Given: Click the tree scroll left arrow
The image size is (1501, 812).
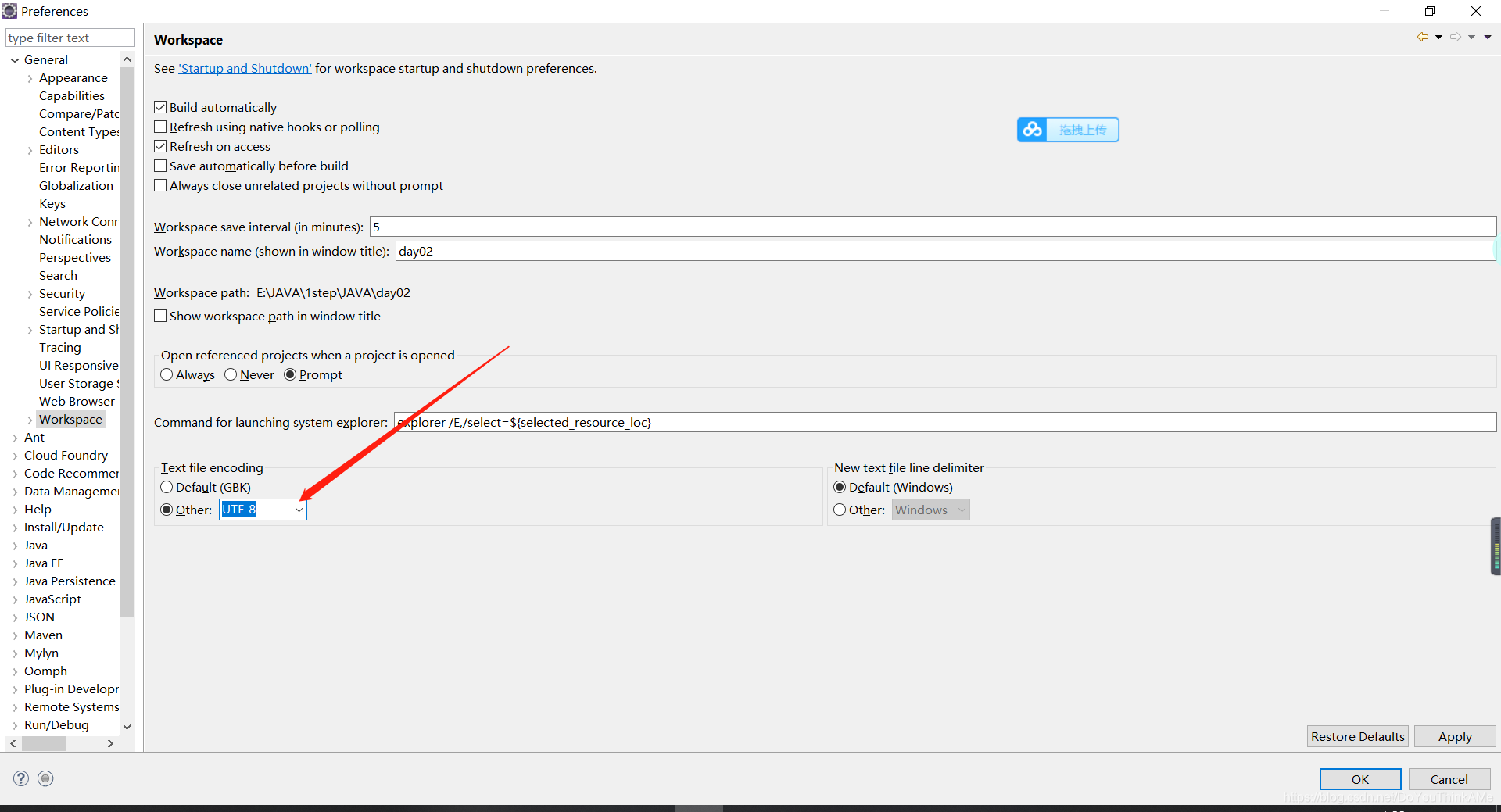Looking at the screenshot, I should pos(13,743).
